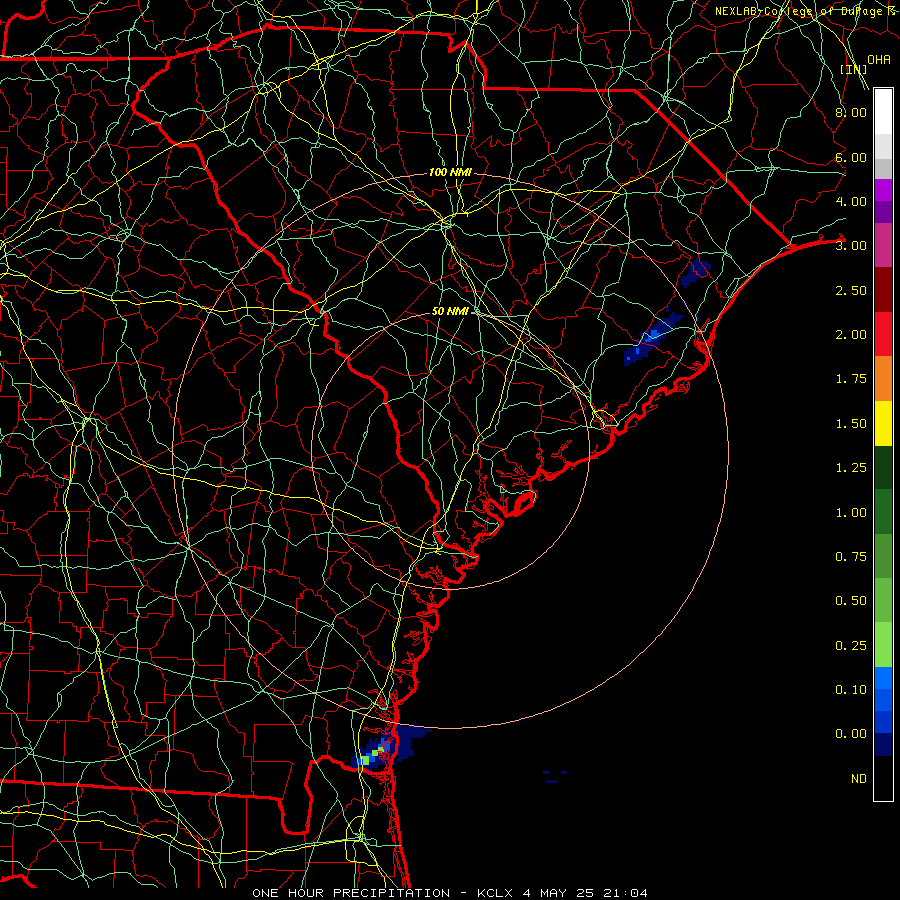Viewport: 900px width, 900px height.
Task: Click the black ND legend swatch
Action: (x=883, y=778)
